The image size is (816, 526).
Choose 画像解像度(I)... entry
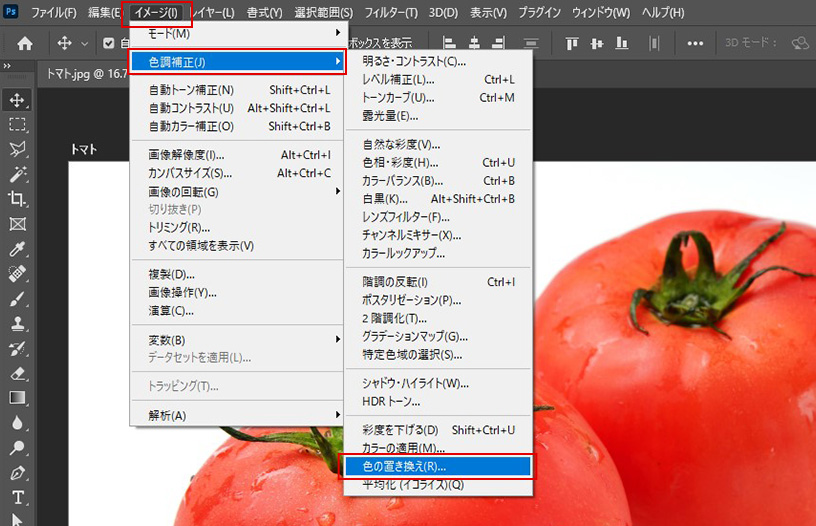point(237,155)
